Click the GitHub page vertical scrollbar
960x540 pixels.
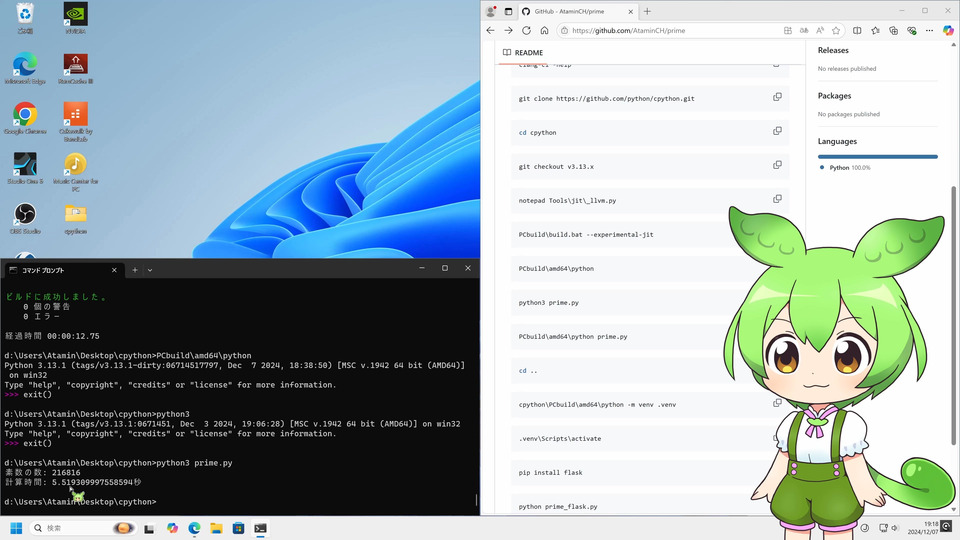coord(953,315)
